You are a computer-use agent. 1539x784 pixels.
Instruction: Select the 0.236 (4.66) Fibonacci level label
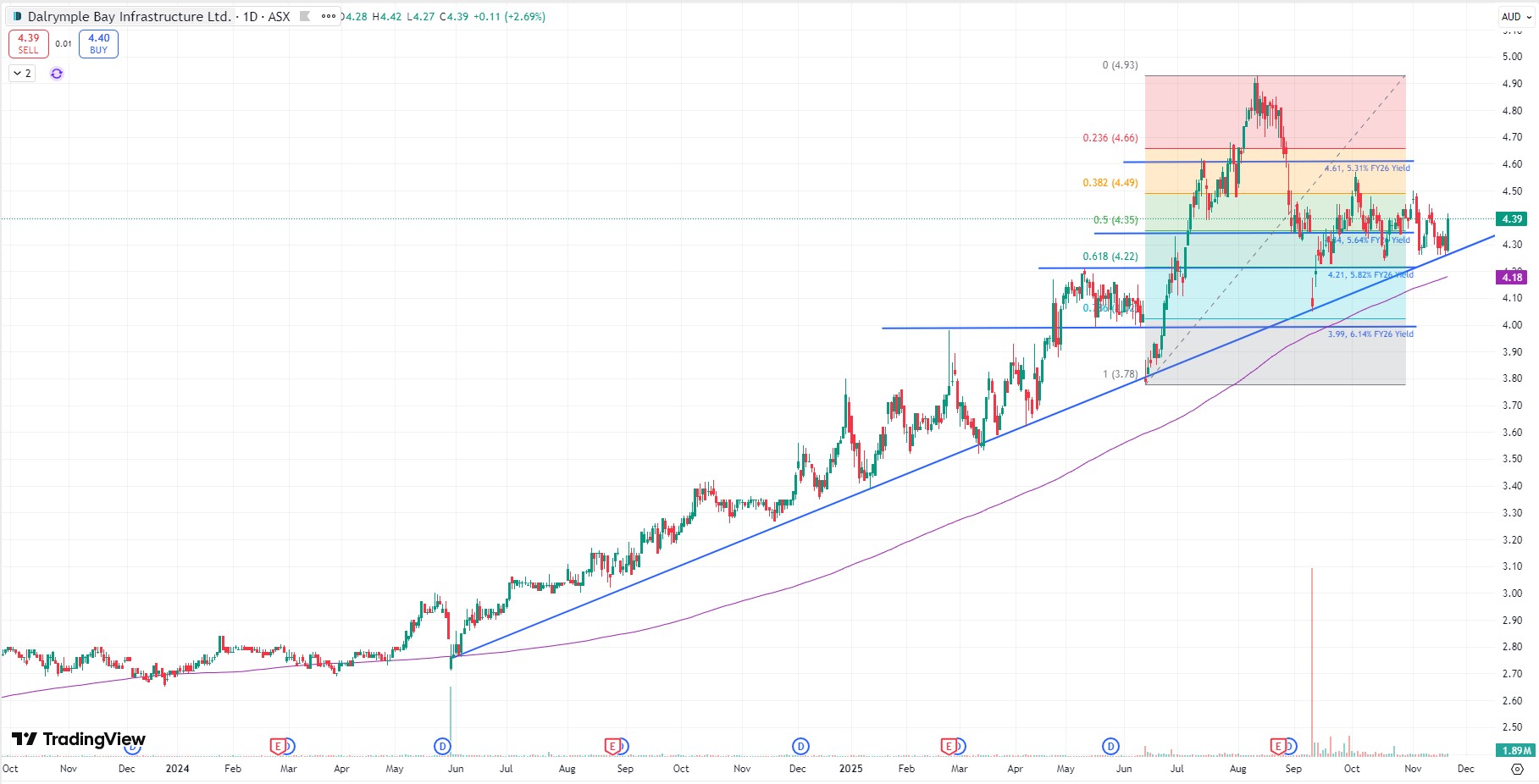(x=1110, y=138)
